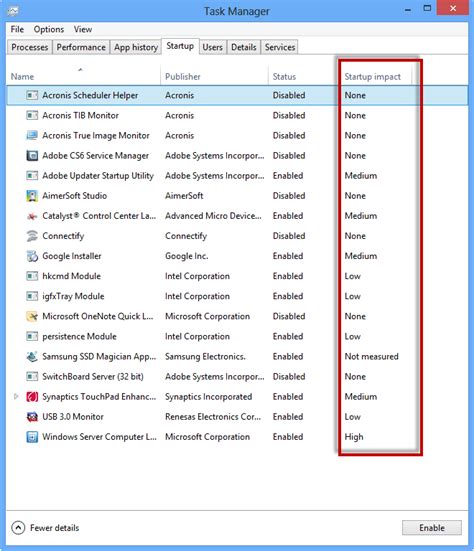Click Disabled status of Microsoft OneNote row
Viewport: 474px width, 551px height.
click(289, 316)
